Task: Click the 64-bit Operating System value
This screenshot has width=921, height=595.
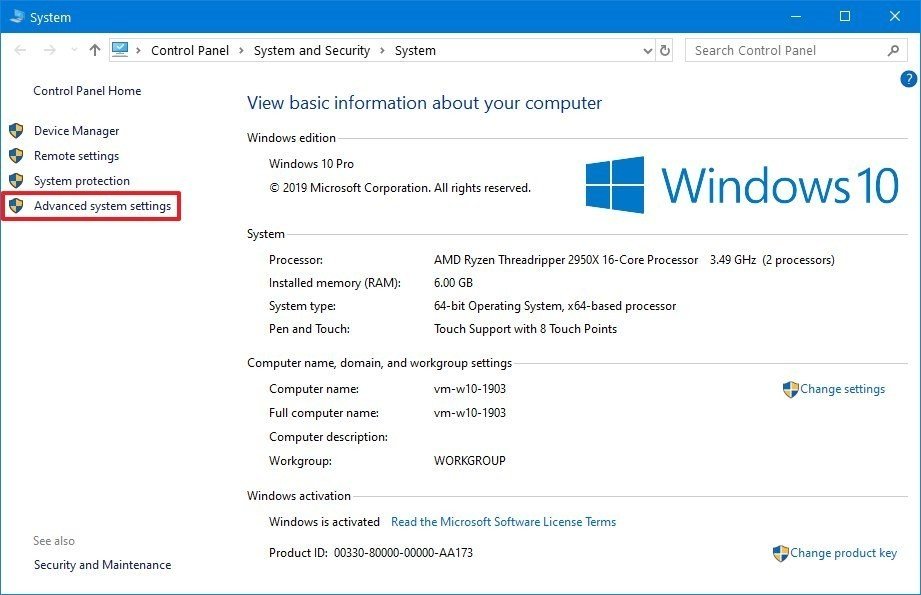Action: [554, 305]
